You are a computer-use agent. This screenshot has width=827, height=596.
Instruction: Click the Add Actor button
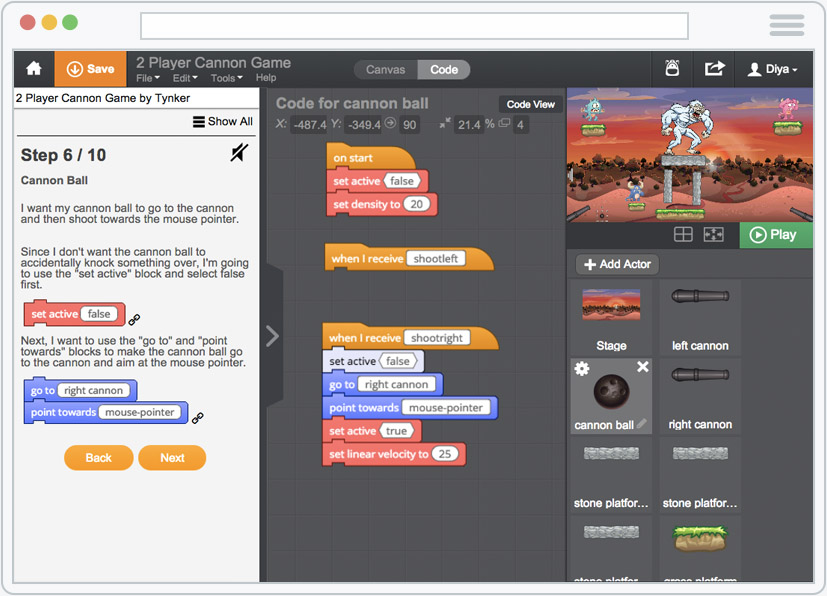pyautogui.click(x=617, y=264)
